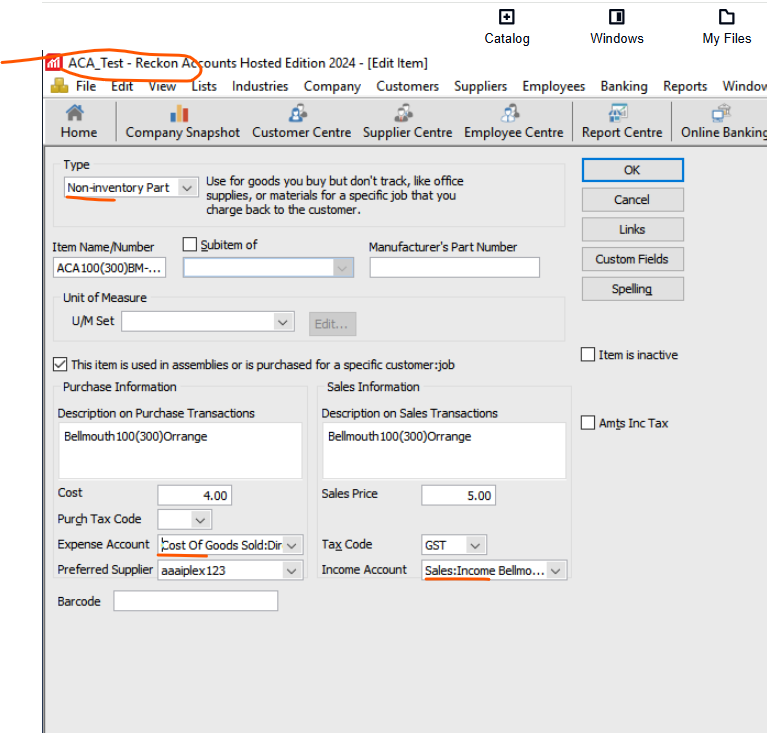Open the Preferred Supplier dropdown

(292, 570)
